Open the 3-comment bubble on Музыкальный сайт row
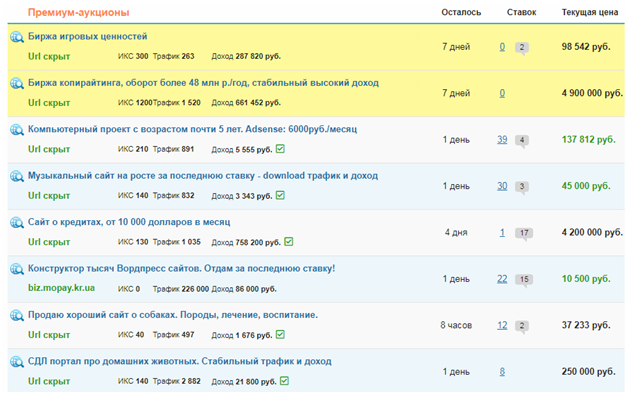Viewport: 628px width, 394px height. [522, 187]
